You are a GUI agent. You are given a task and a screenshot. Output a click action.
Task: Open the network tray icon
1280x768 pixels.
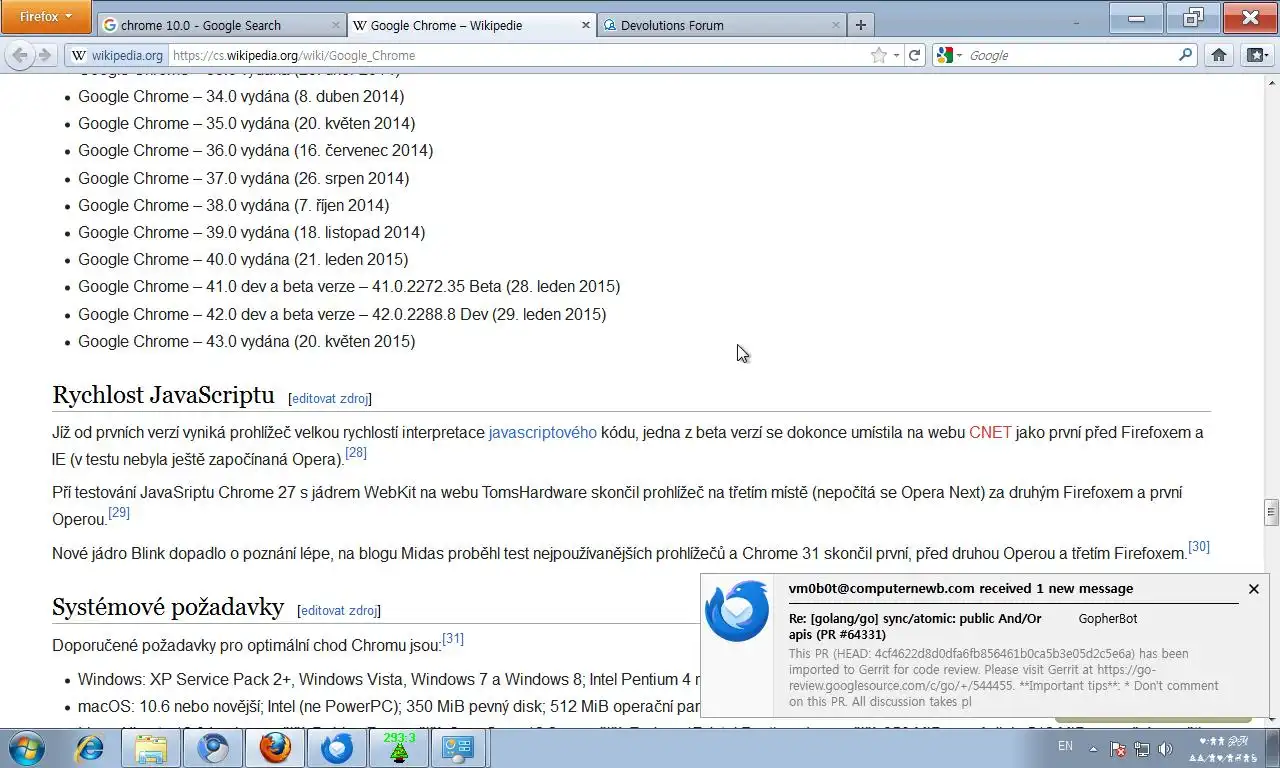tap(1142, 748)
